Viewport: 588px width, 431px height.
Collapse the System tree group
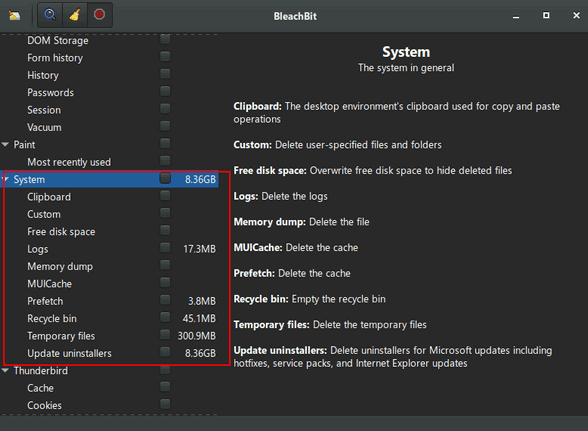point(6,179)
